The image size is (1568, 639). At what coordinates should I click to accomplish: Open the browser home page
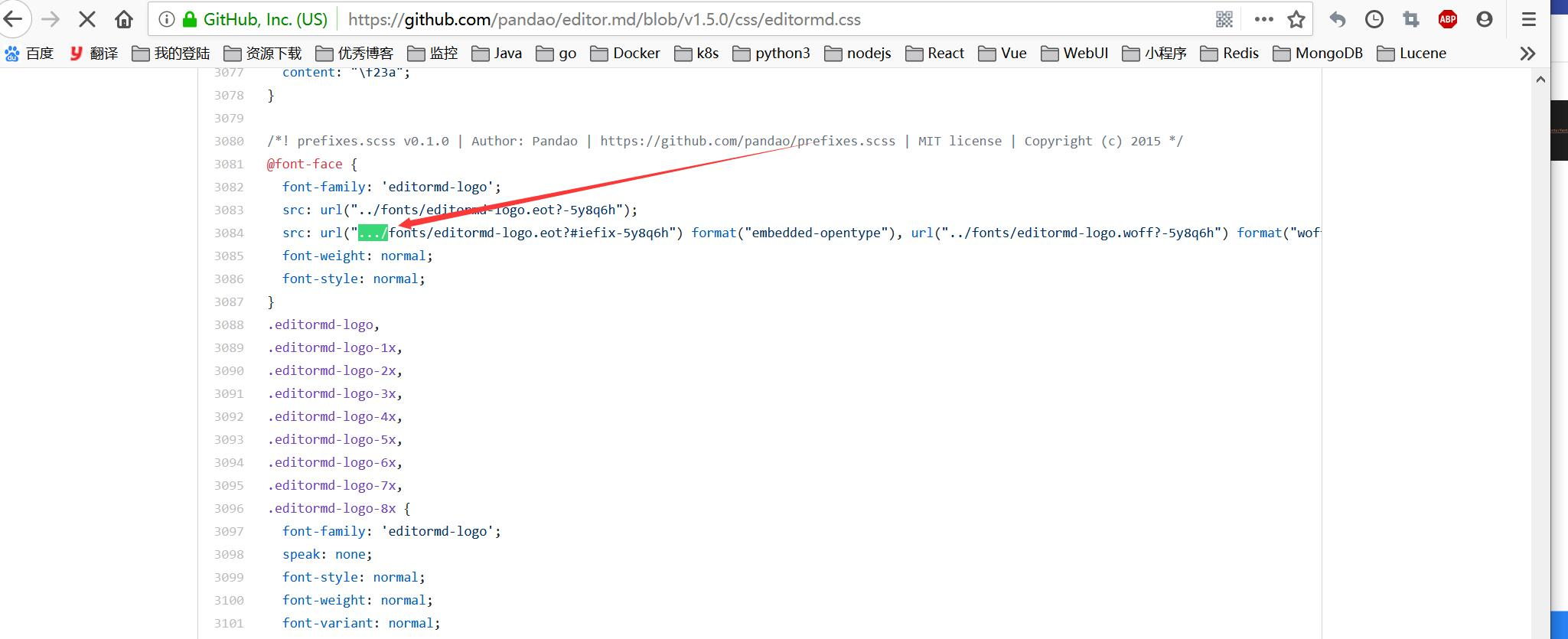point(124,19)
